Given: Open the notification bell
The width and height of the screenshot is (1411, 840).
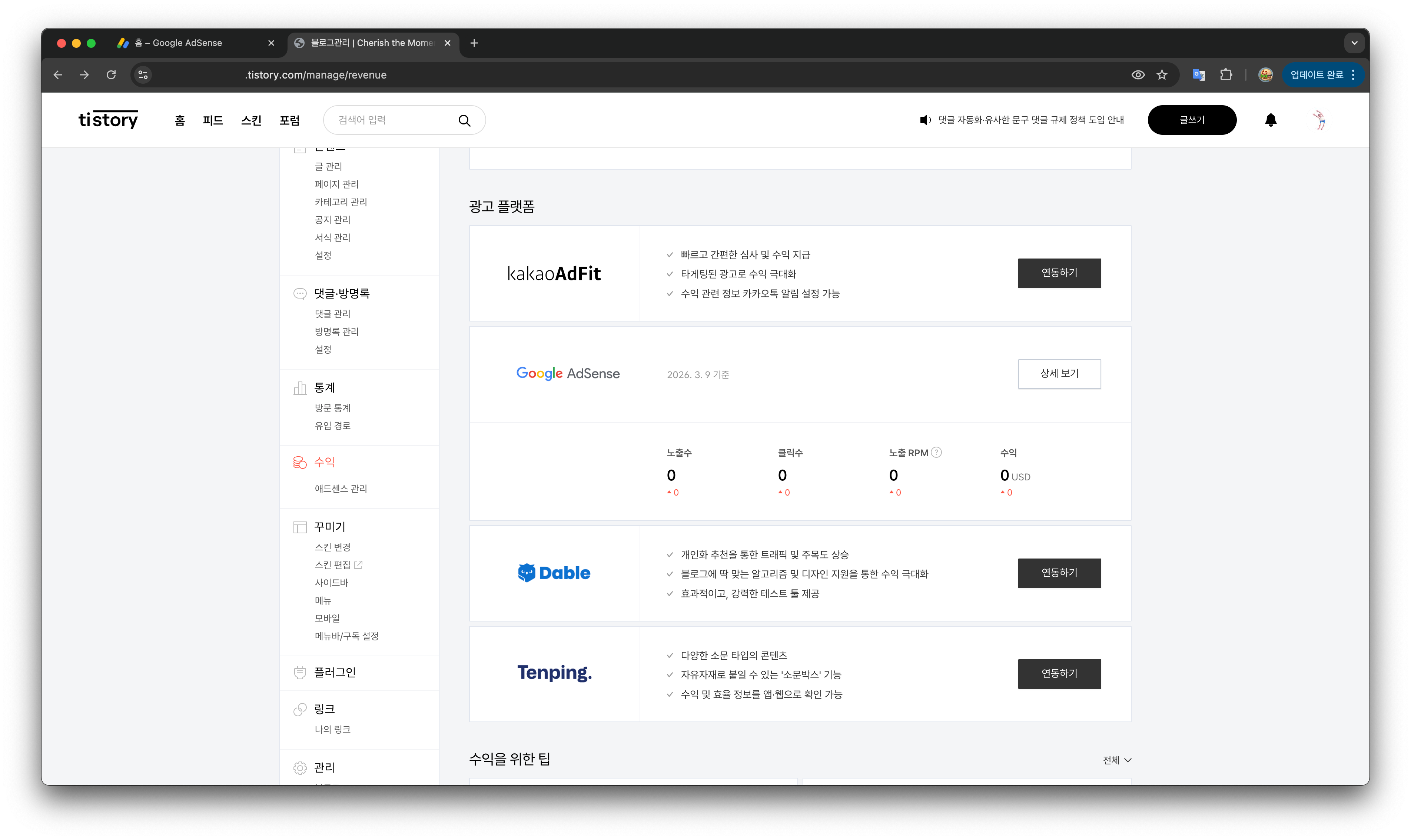Looking at the screenshot, I should point(1271,120).
